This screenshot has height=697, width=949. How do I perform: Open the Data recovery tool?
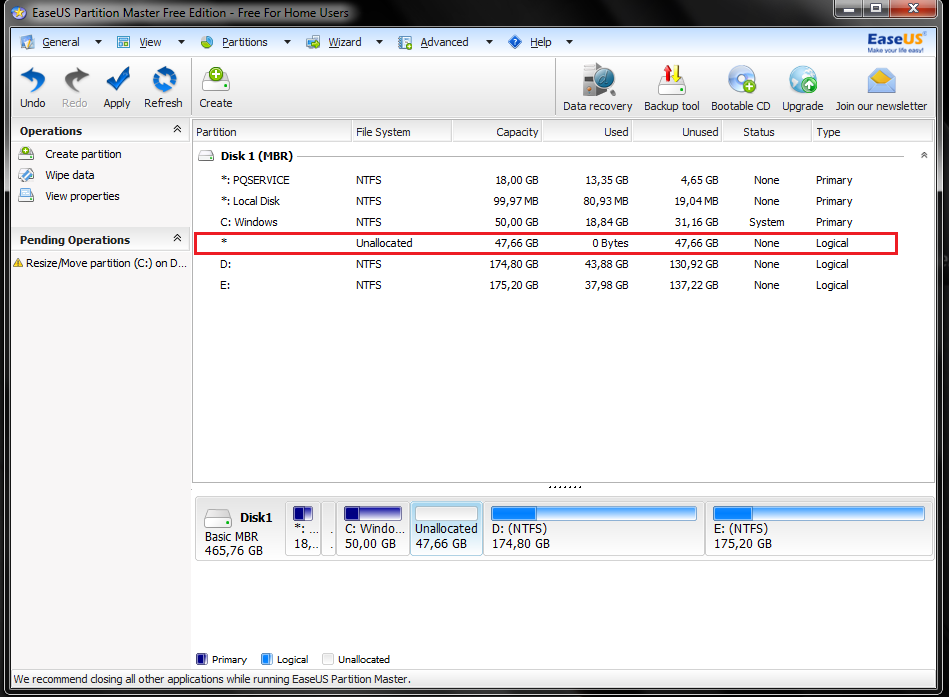(x=597, y=88)
